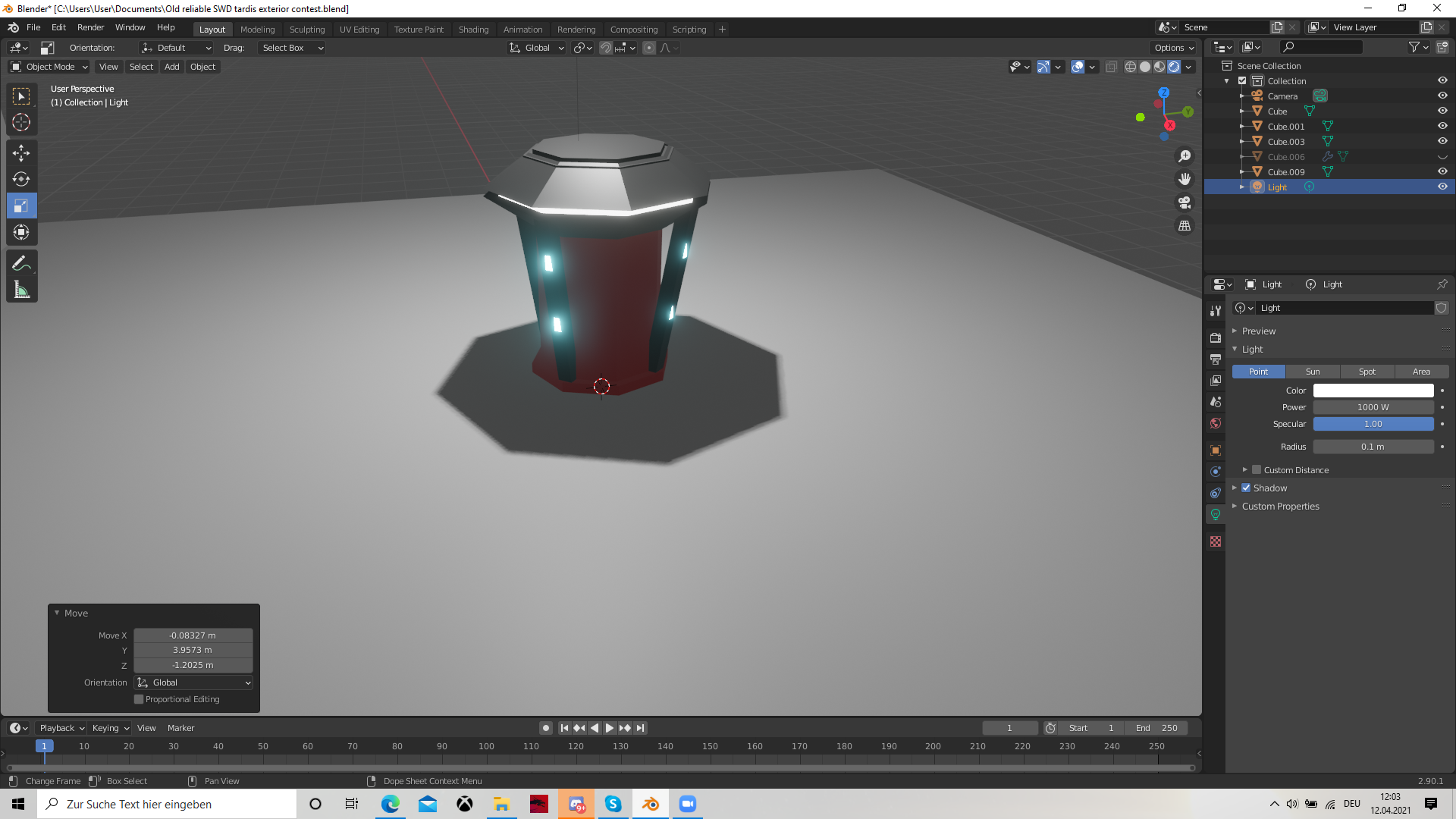Open the Blender app from Windows taskbar
Viewport: 1456px width, 819px height.
651,804
